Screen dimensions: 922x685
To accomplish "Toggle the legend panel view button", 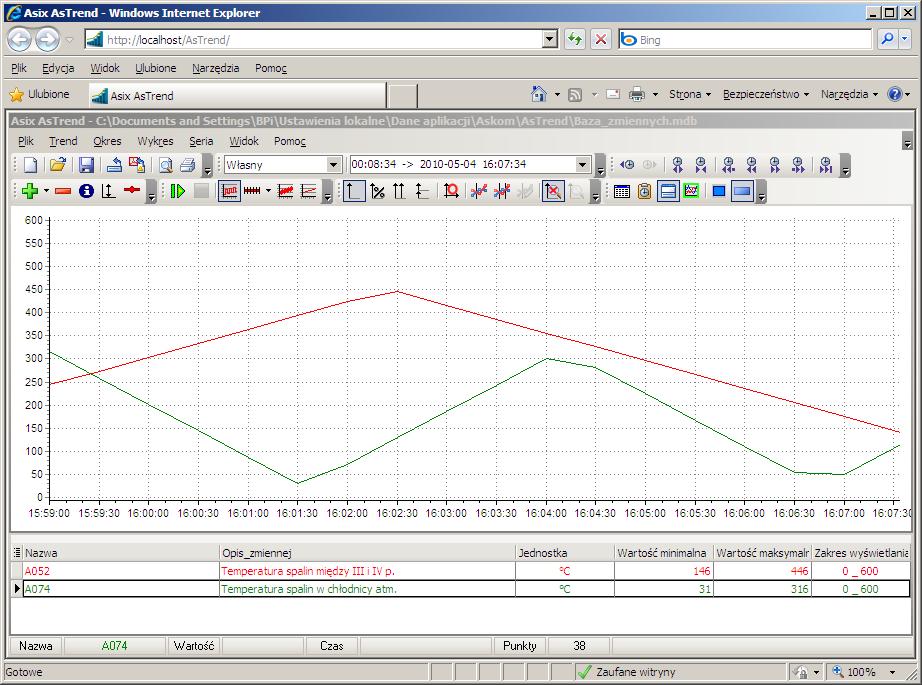I will pyautogui.click(x=668, y=191).
